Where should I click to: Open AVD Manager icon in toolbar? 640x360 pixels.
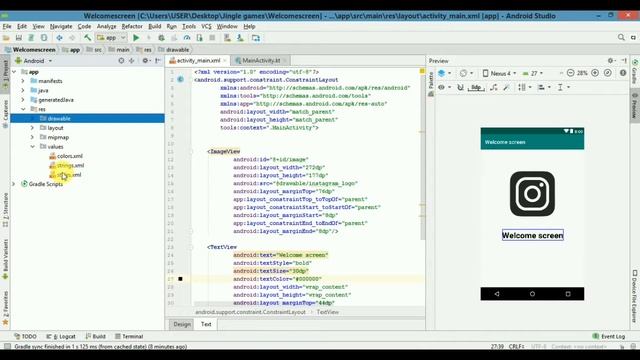click(x=227, y=38)
